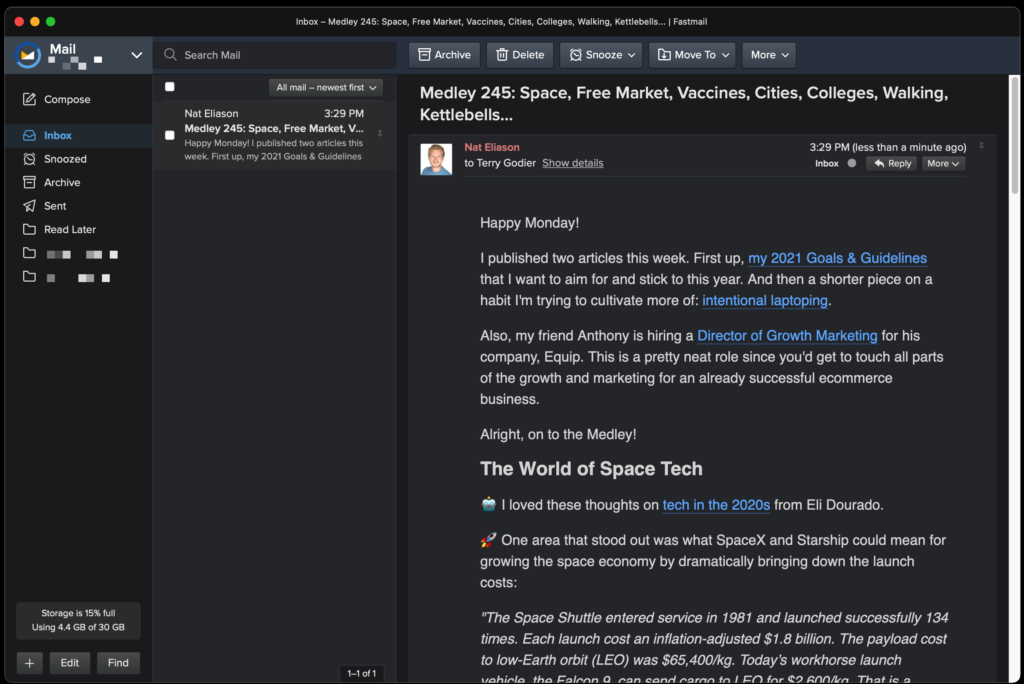1024x684 pixels.
Task: Change the 'All mail – newest first' sorting
Action: coord(326,88)
